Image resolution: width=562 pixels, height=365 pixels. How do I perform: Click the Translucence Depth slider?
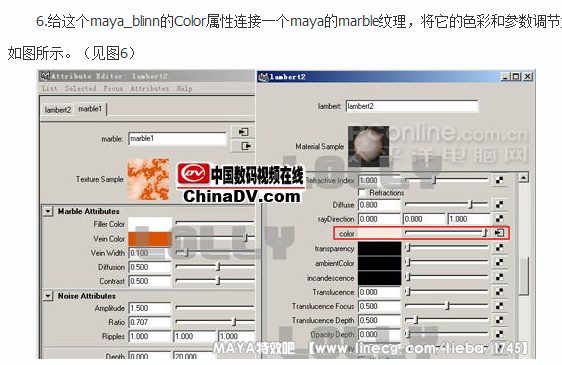coord(446,319)
